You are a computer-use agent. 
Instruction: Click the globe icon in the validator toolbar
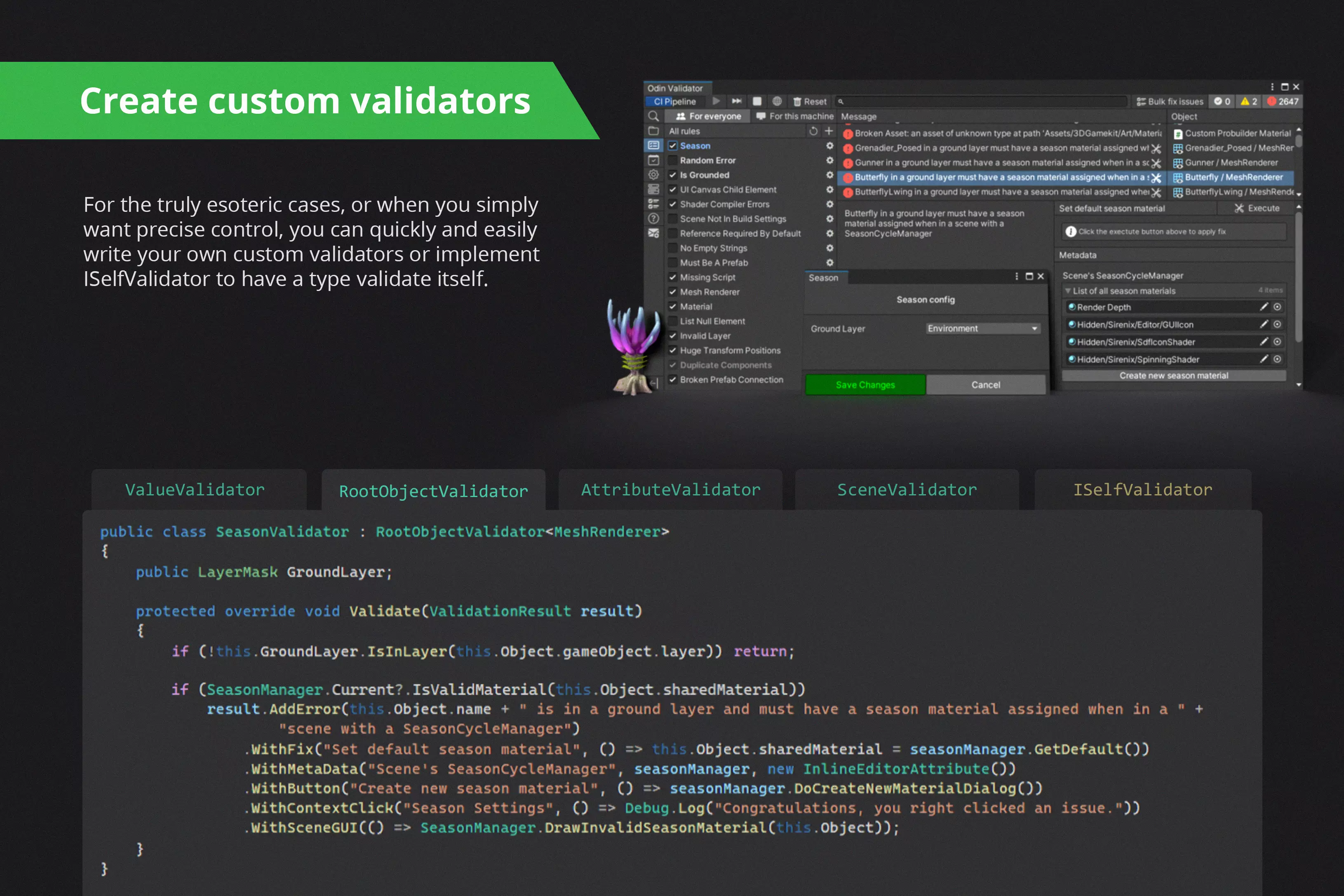point(777,101)
